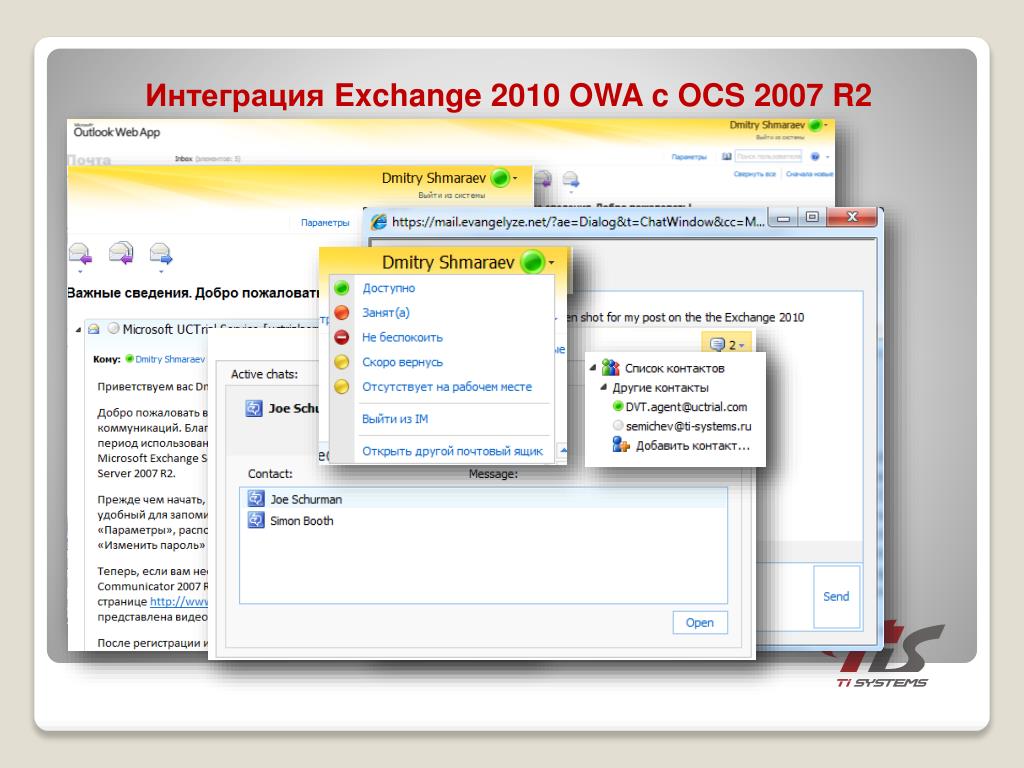Click Выйти из системы under middle header
This screenshot has width=1024, height=768.
point(452,195)
